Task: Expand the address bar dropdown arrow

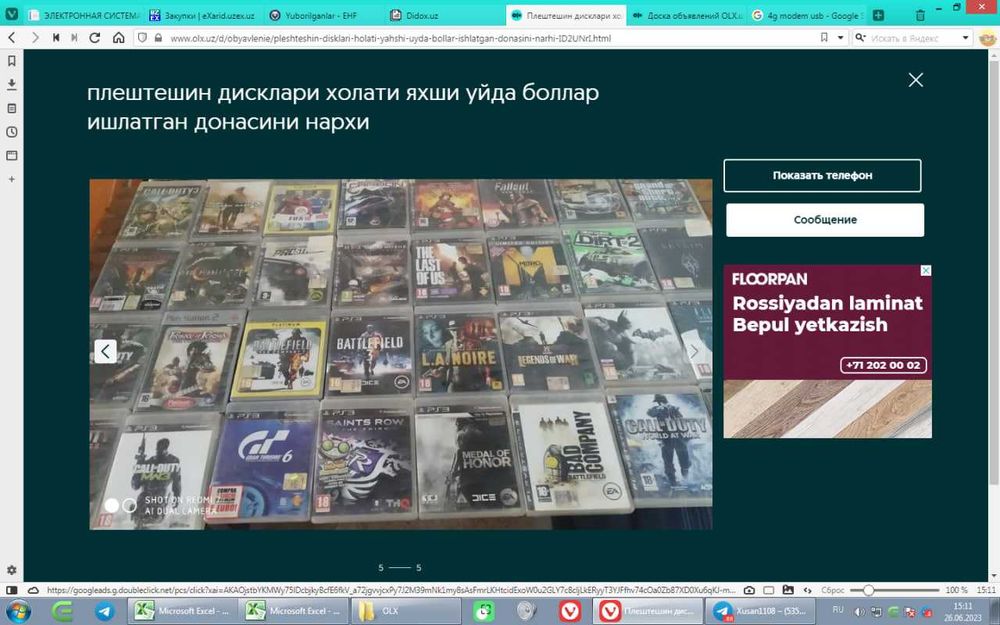Action: (841, 38)
